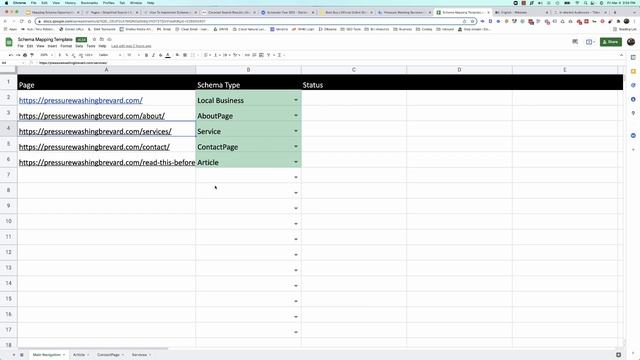Screen dimensions: 640x360
Task: Open the text color picker
Action: pyautogui.click(x=168, y=55)
